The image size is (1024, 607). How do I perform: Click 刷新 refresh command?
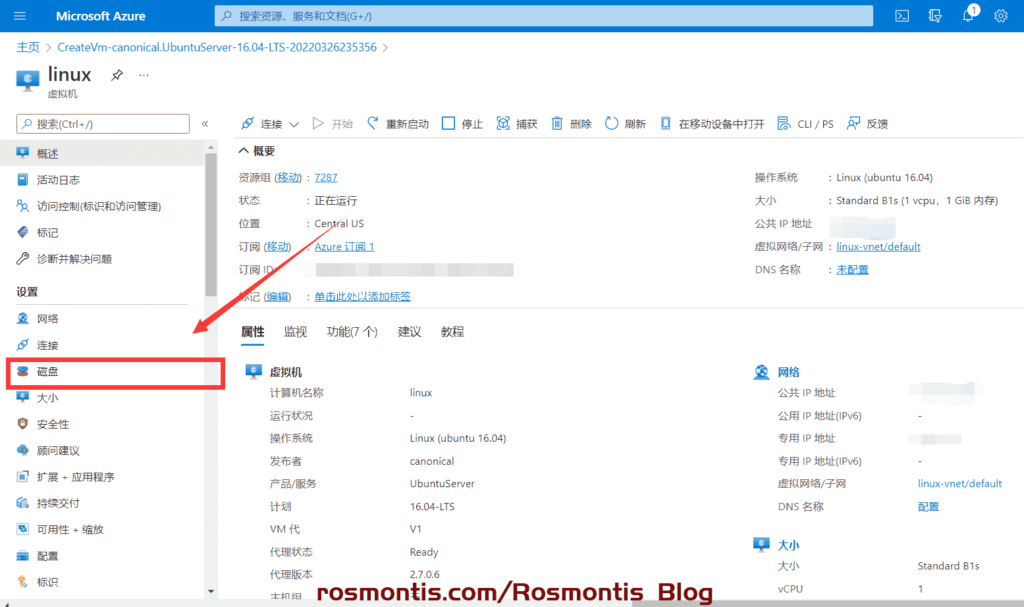(625, 123)
